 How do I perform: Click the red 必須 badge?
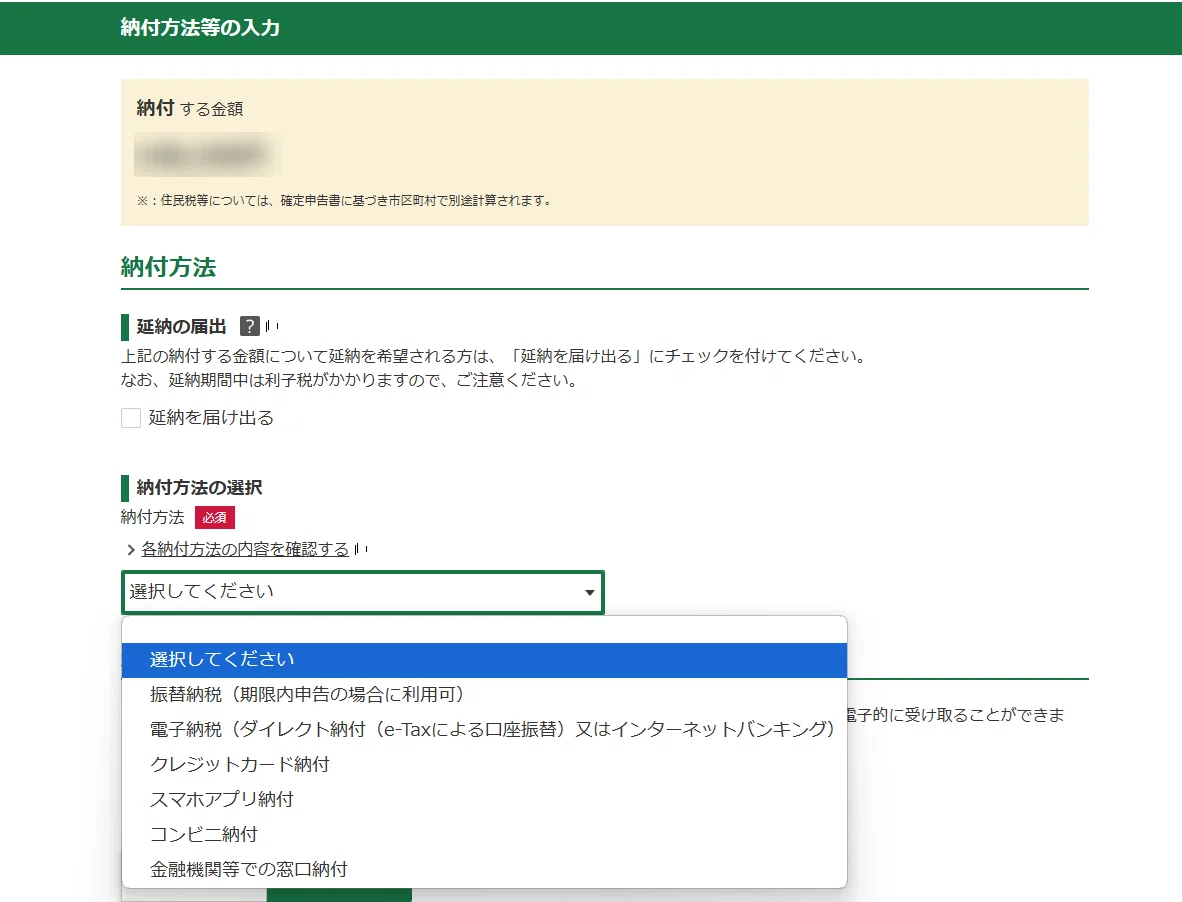(x=215, y=518)
